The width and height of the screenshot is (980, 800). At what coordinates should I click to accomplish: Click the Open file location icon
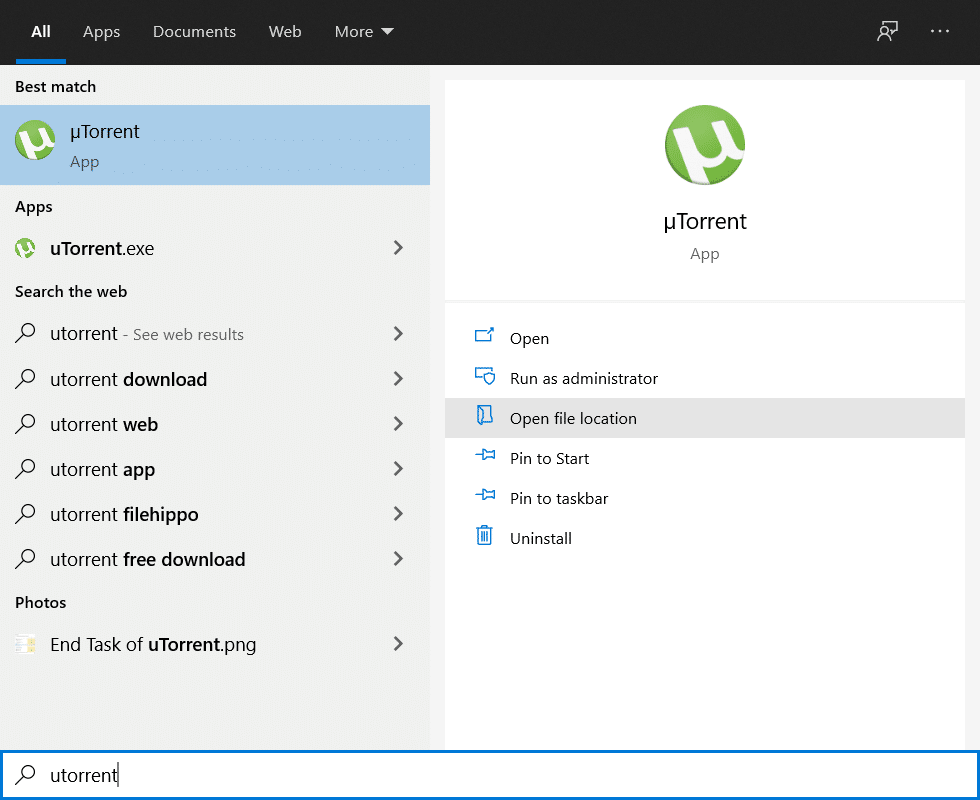(484, 418)
